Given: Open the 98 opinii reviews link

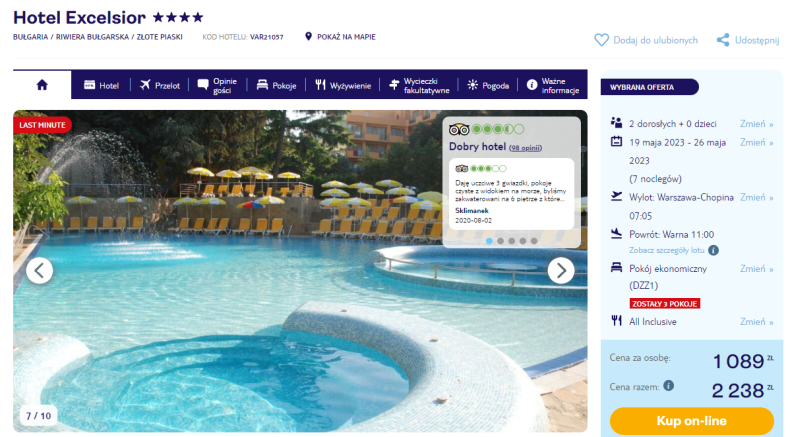Looking at the screenshot, I should click(525, 148).
